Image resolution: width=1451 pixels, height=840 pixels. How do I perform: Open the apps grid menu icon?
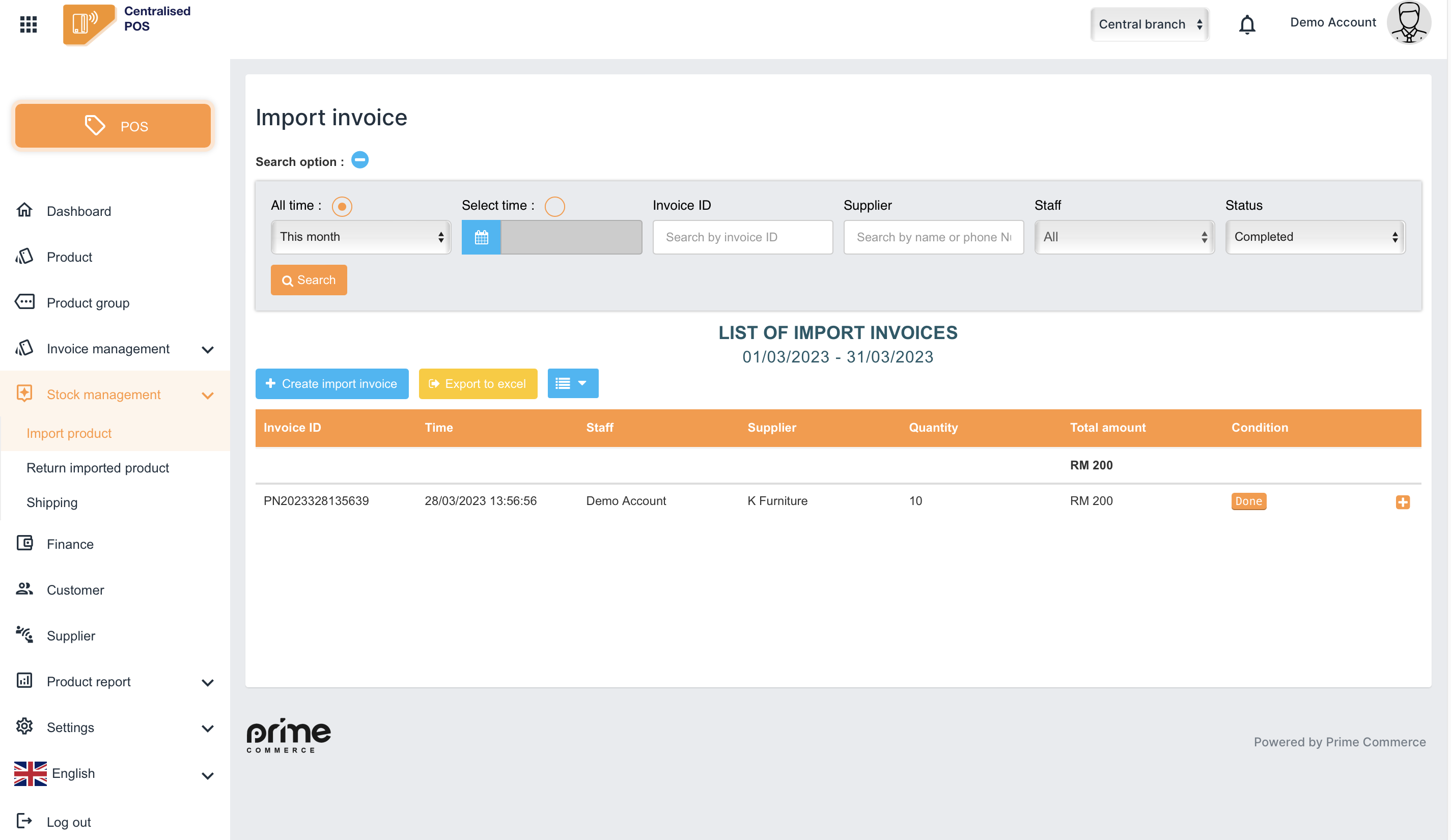pyautogui.click(x=28, y=24)
